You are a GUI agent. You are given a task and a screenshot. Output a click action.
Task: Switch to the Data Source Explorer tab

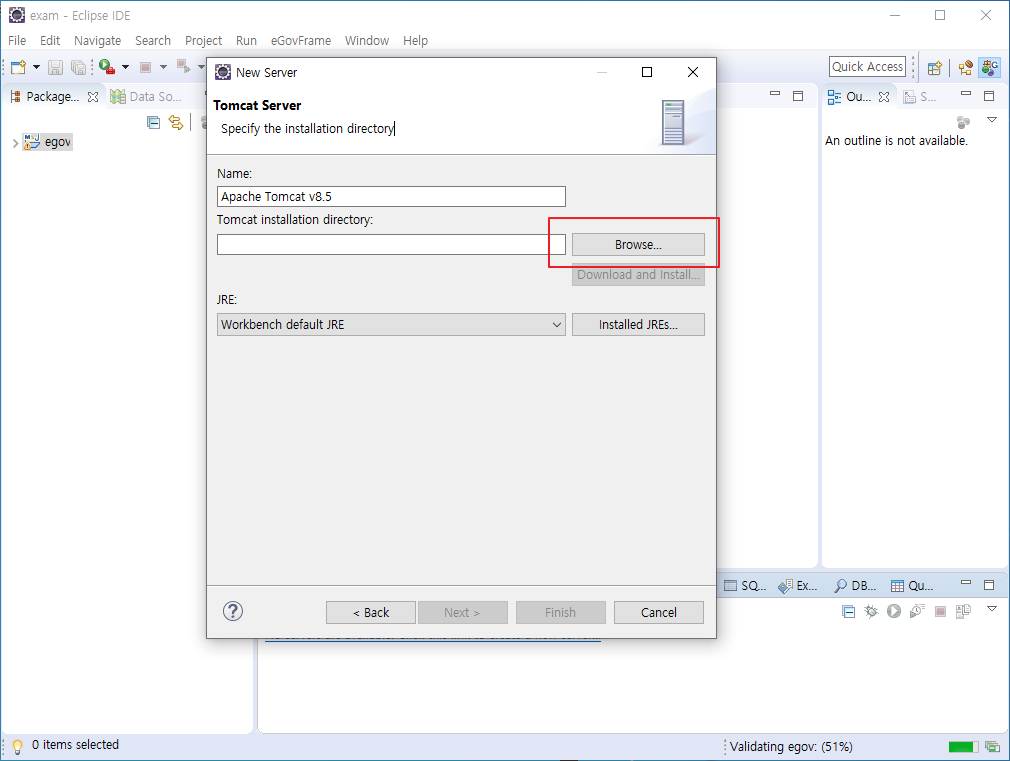click(x=146, y=97)
